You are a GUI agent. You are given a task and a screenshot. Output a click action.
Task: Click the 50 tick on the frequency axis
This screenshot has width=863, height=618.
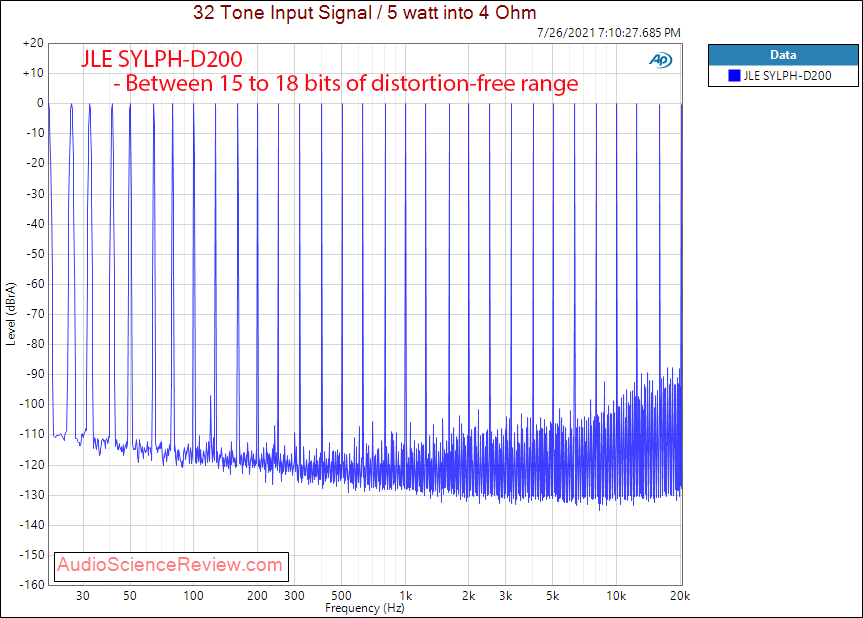click(129, 595)
